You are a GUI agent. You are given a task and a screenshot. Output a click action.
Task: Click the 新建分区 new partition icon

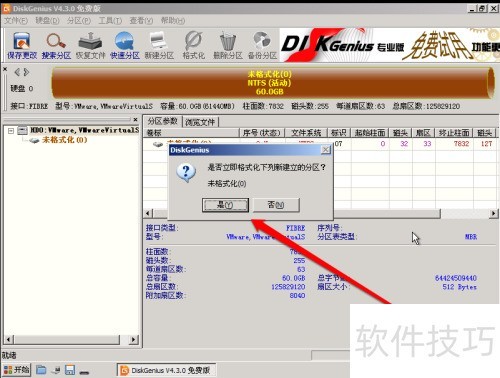[159, 45]
